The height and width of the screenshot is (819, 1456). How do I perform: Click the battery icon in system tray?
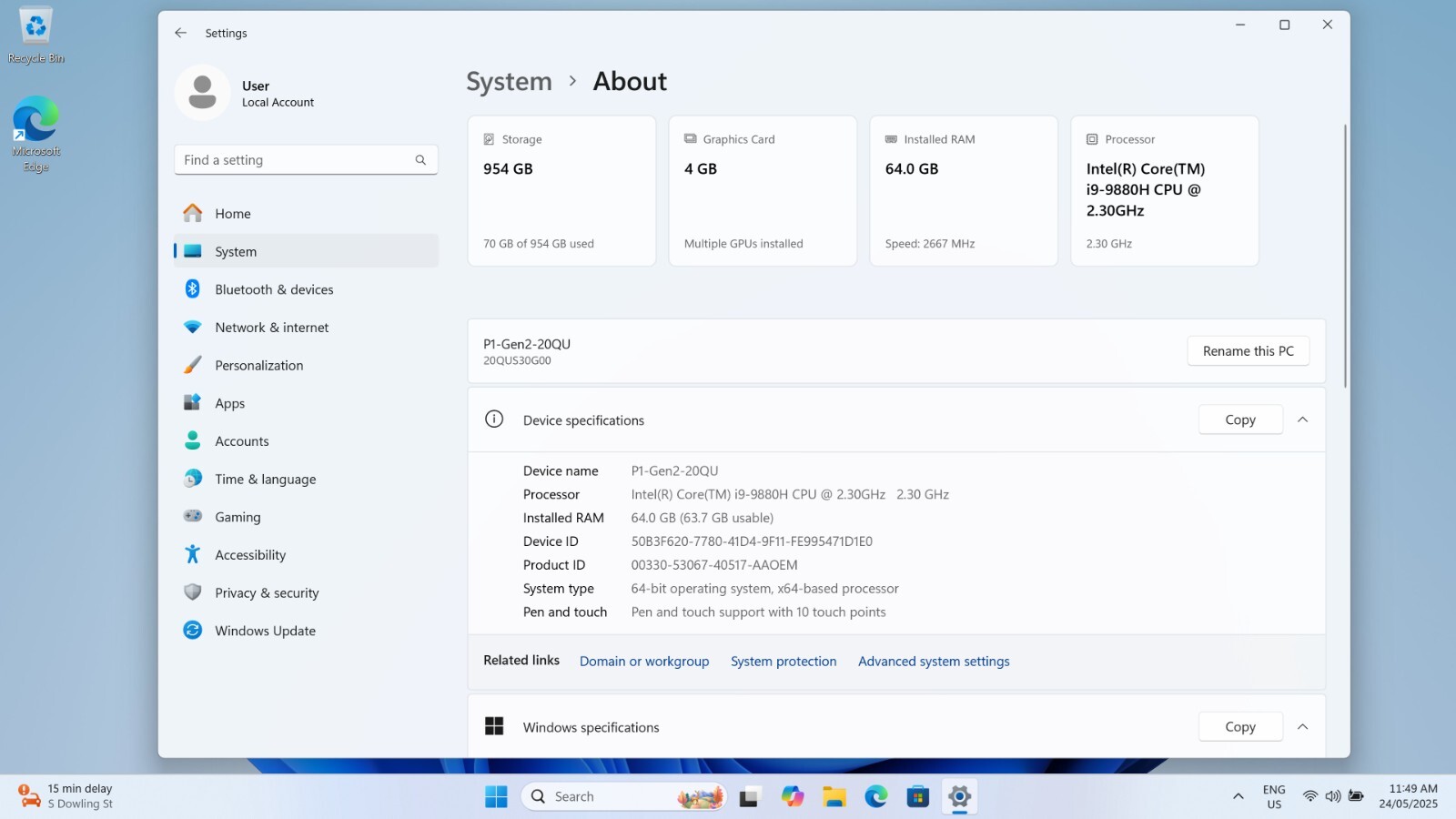coord(1356,796)
